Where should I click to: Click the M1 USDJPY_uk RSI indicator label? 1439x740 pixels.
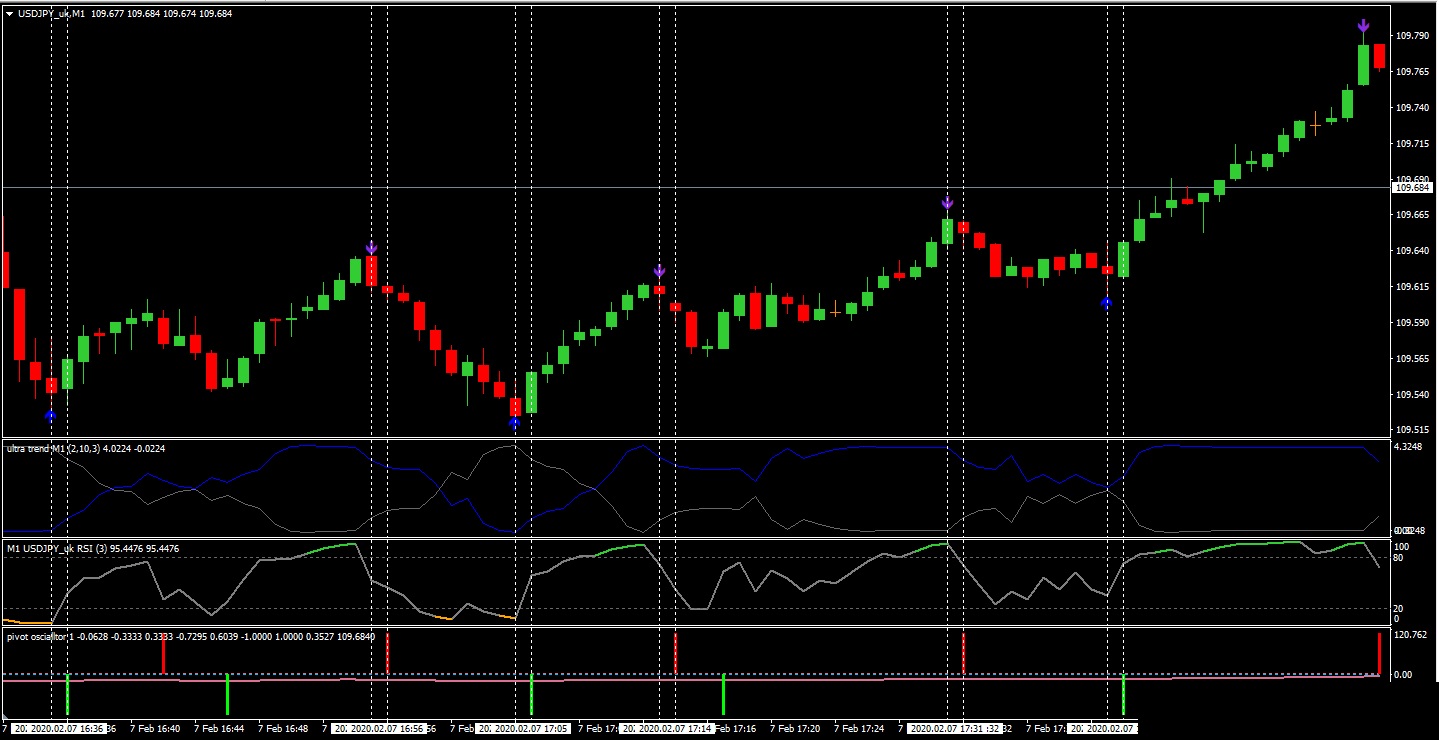click(93, 548)
